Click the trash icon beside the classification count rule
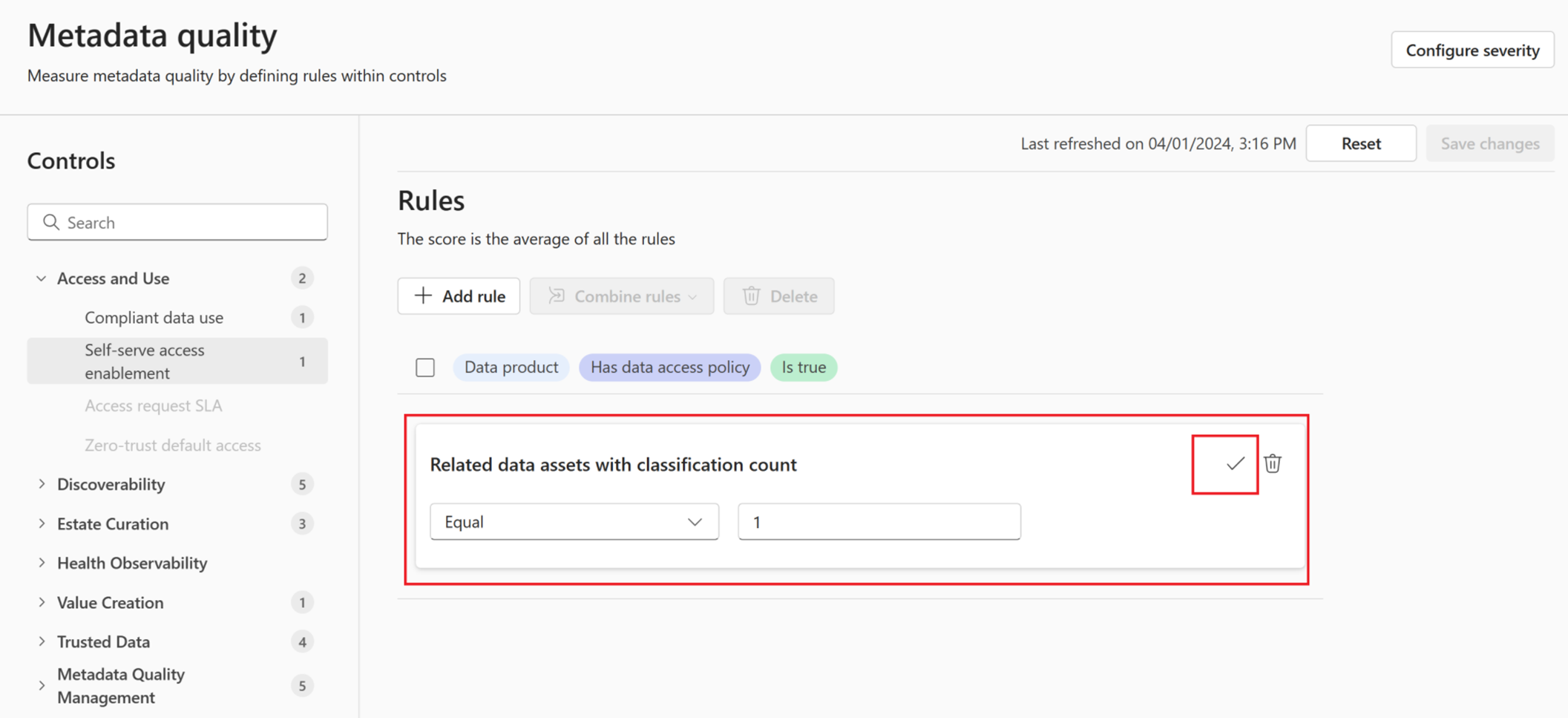 (1272, 463)
